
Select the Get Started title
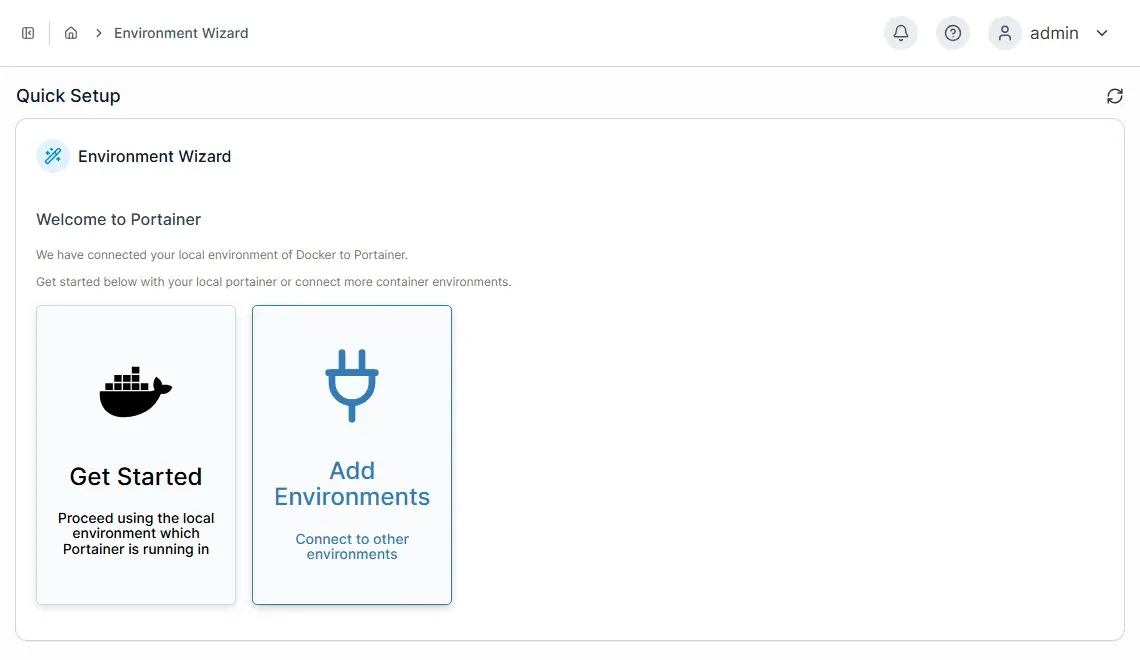pyautogui.click(x=136, y=476)
